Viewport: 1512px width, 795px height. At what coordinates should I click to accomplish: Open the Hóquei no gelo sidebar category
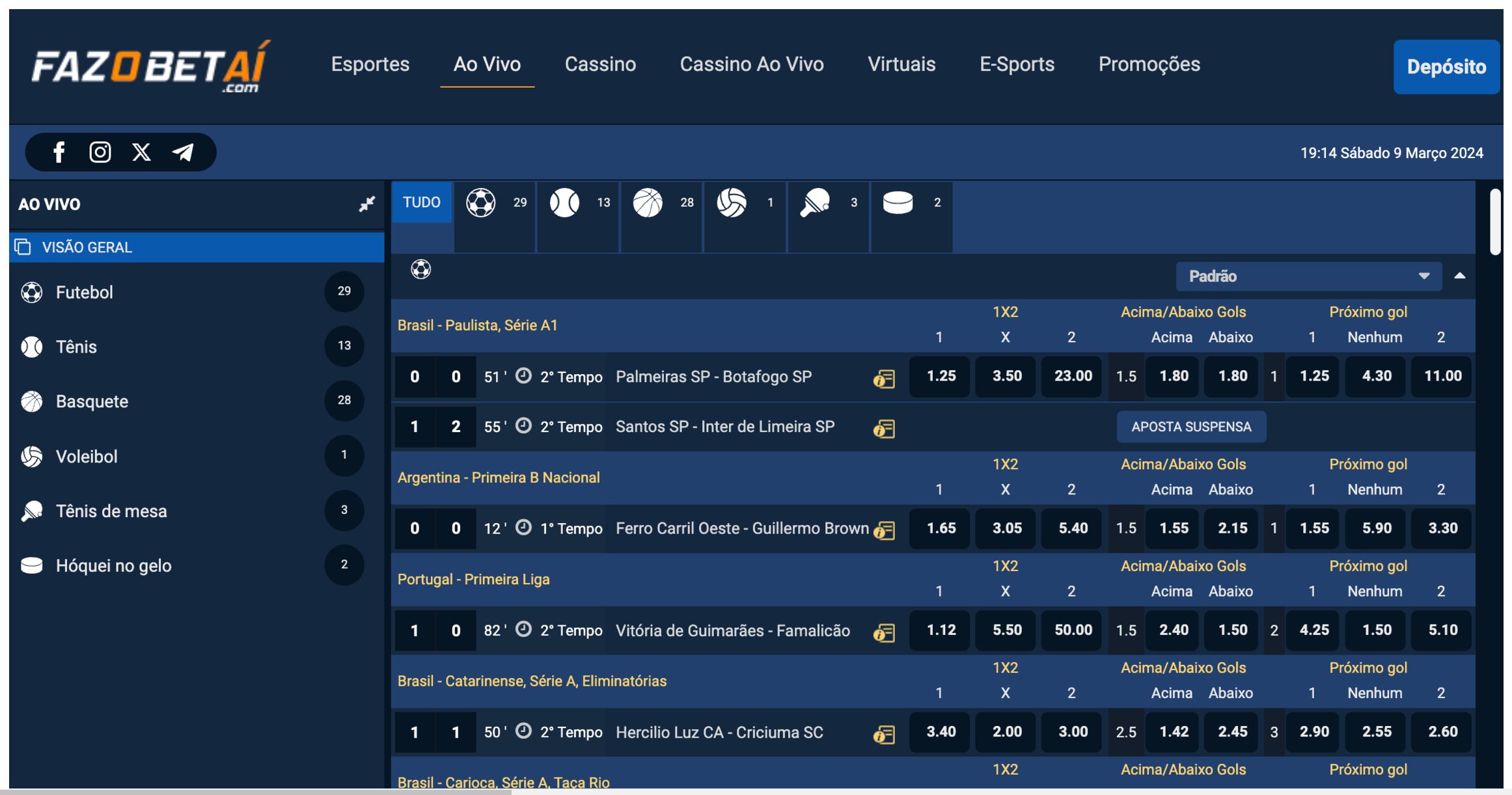point(197,565)
